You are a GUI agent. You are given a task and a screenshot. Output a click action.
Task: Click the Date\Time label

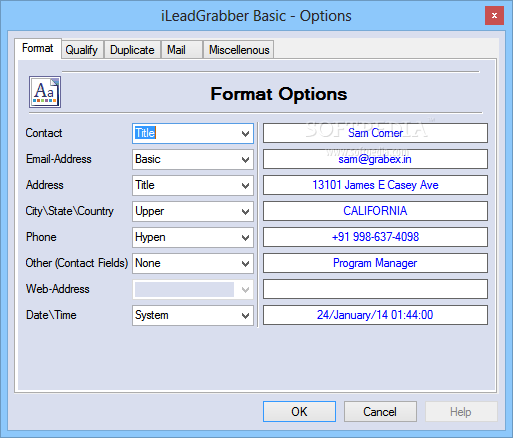pos(51,315)
